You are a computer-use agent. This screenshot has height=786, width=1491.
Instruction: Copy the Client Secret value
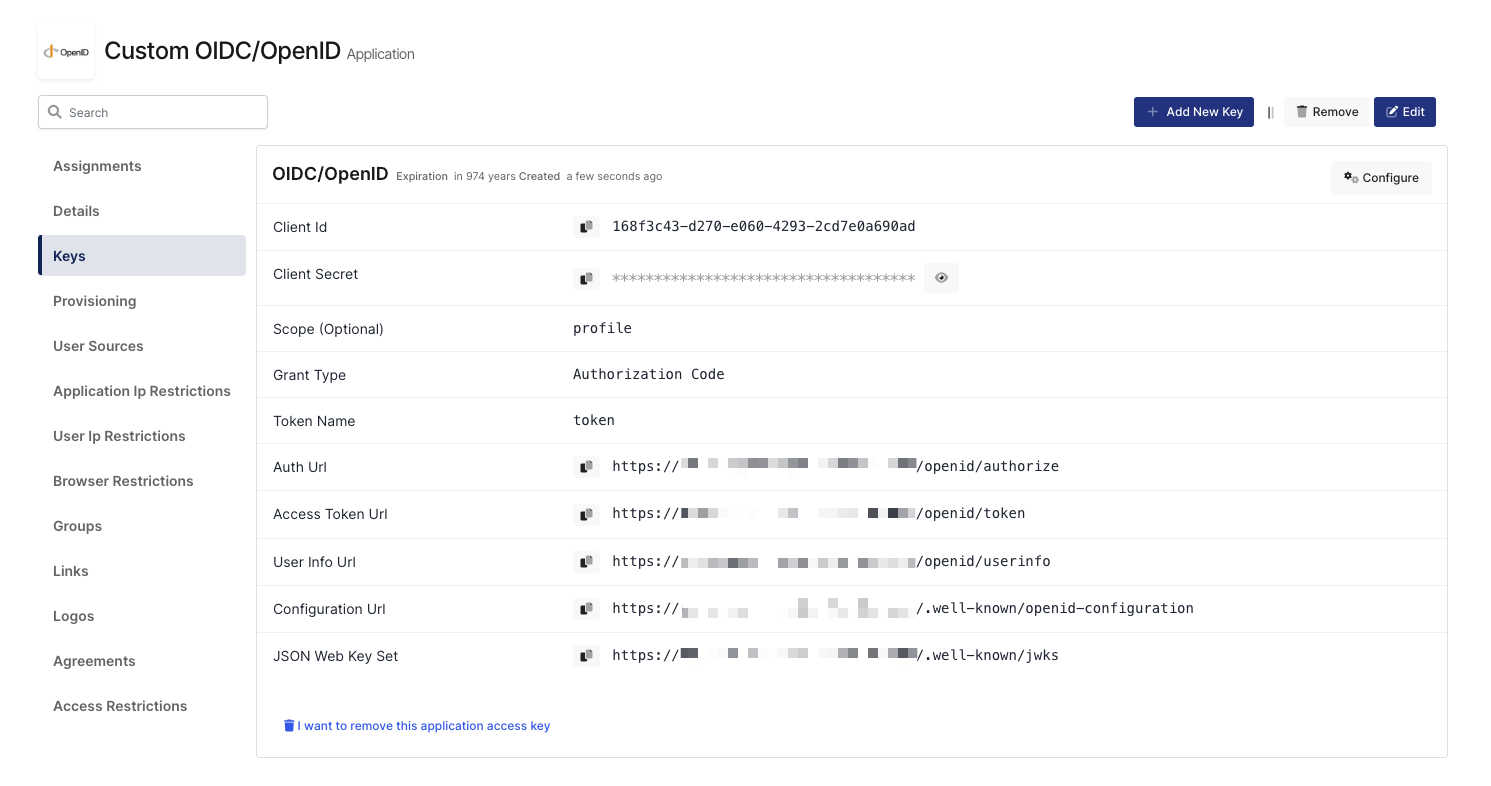coord(587,278)
